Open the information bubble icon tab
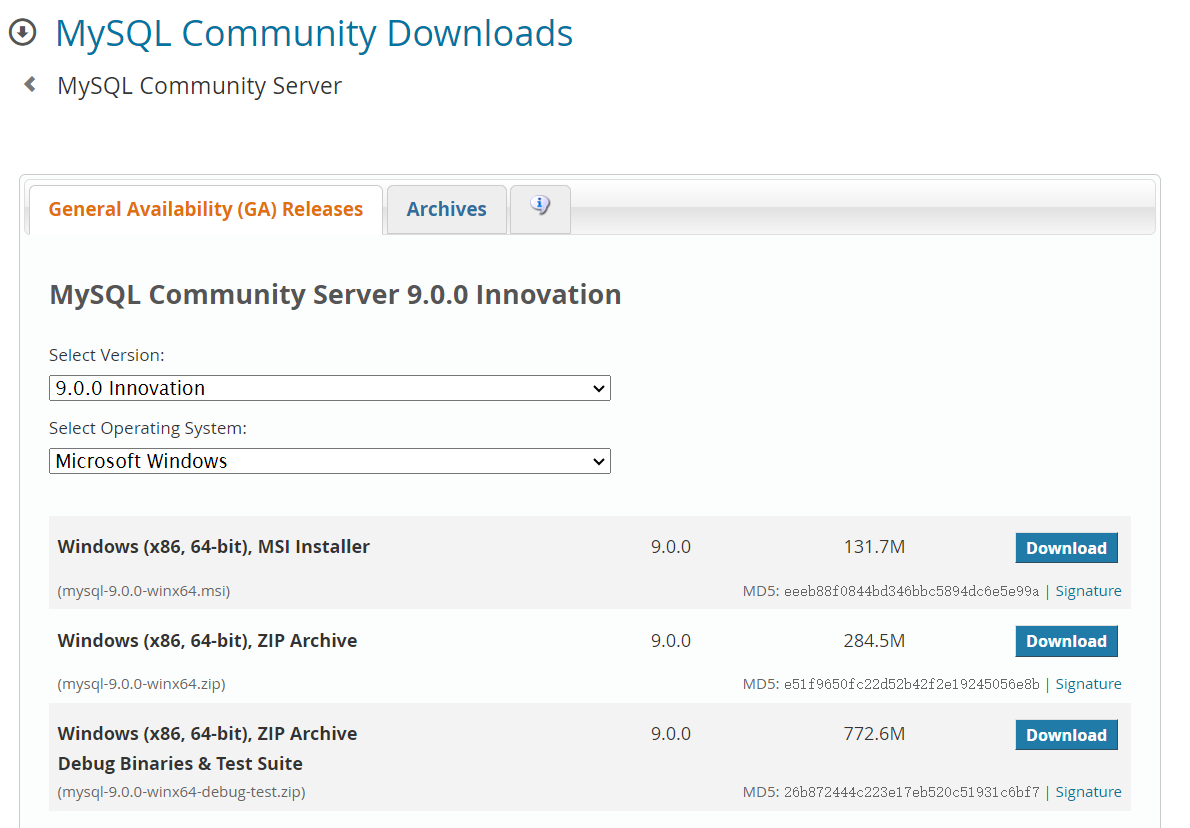 point(540,208)
